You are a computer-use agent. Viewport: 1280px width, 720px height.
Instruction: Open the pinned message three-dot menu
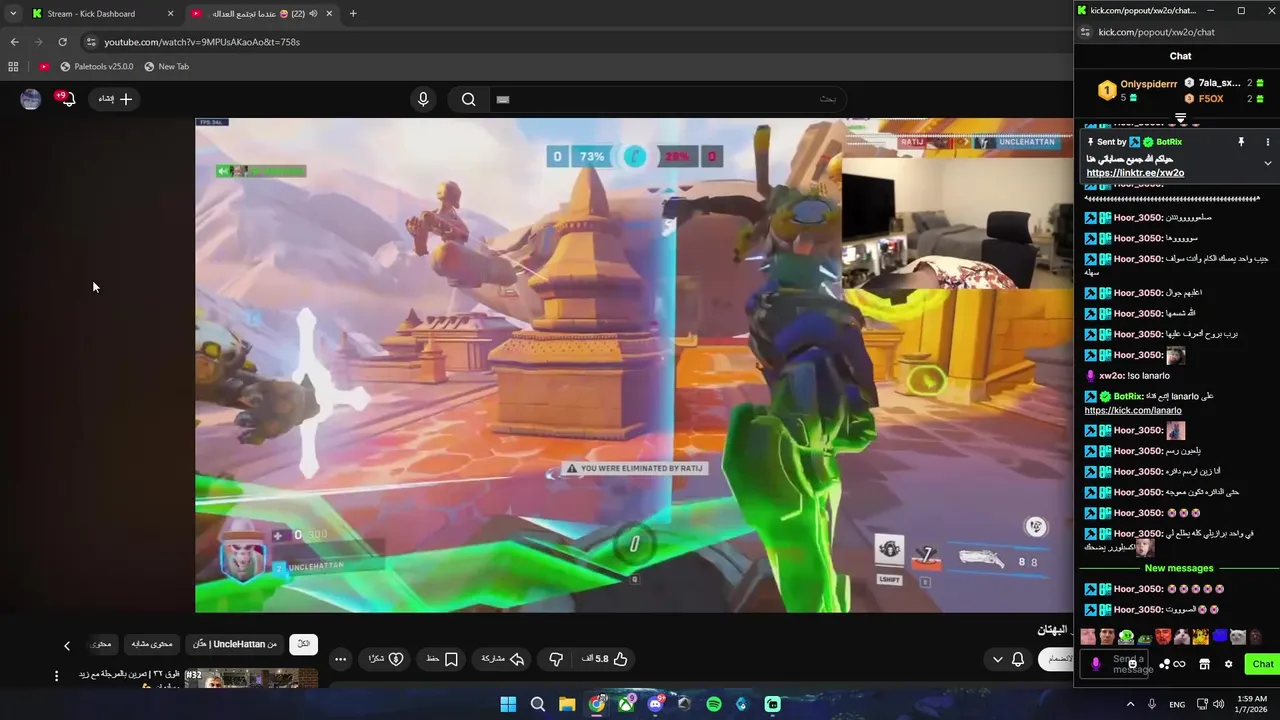[1268, 142]
